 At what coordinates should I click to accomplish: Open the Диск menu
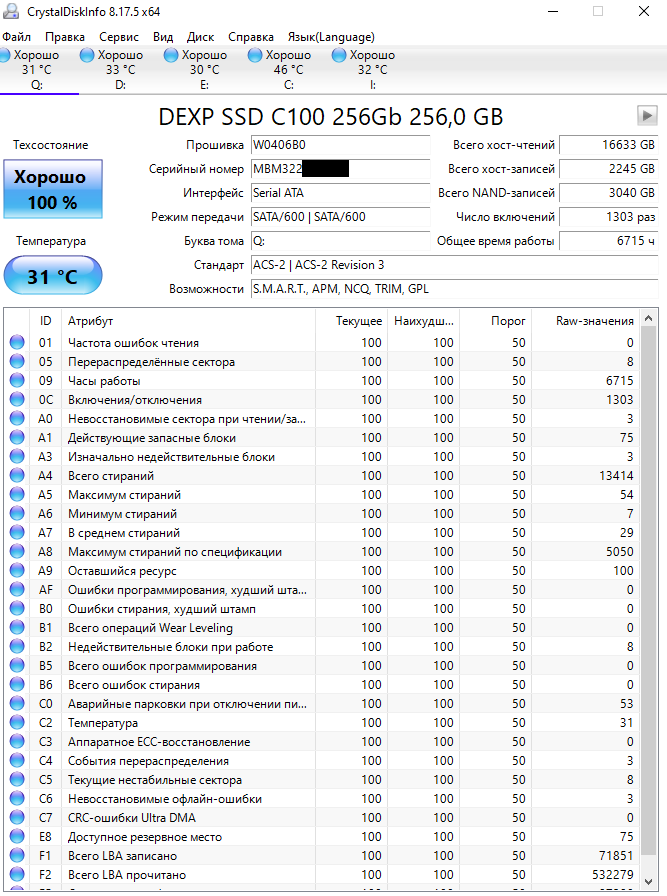pos(200,37)
